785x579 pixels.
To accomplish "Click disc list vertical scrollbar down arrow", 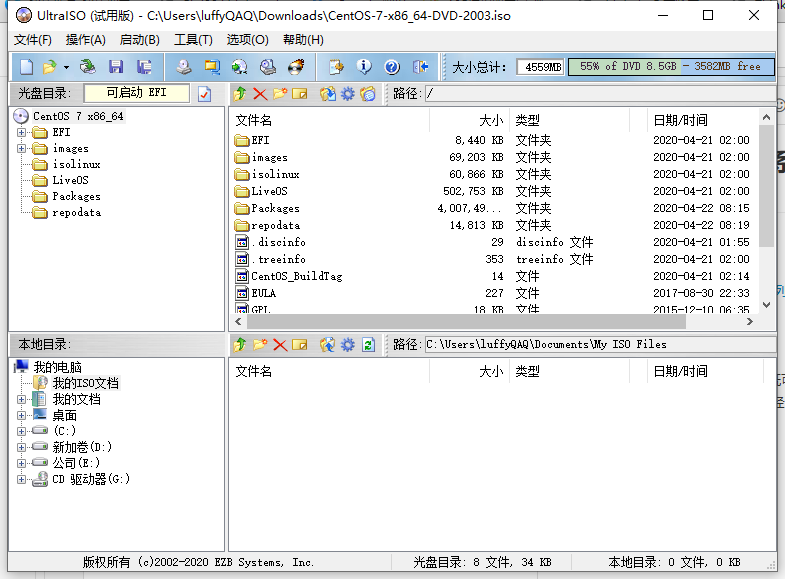I will [x=766, y=305].
